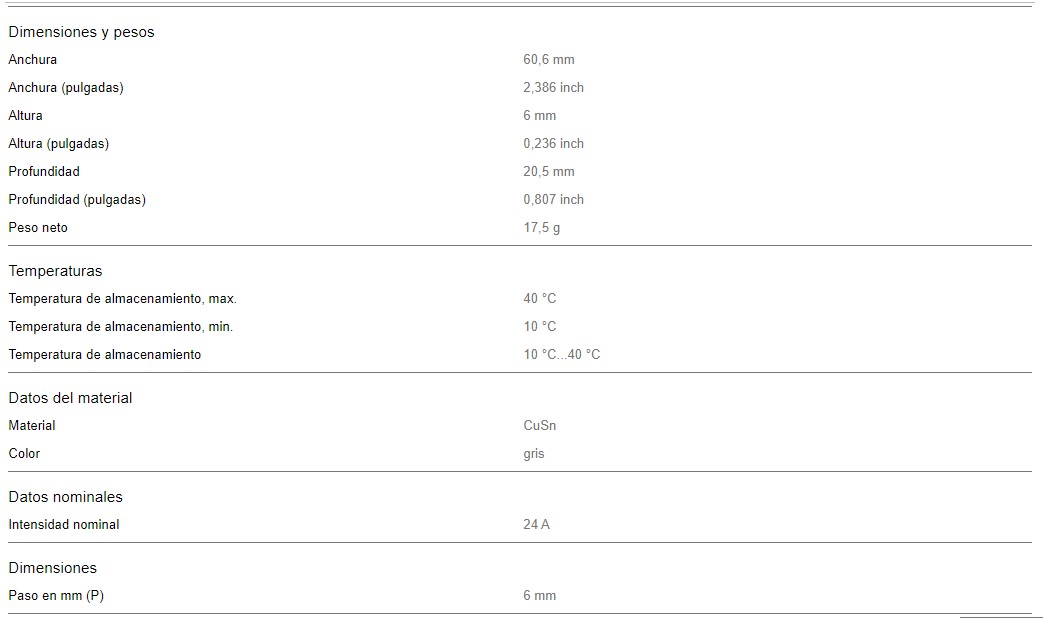Click the 2,386 inch value
Image resolution: width=1043 pixels, height=618 pixels.
(553, 88)
